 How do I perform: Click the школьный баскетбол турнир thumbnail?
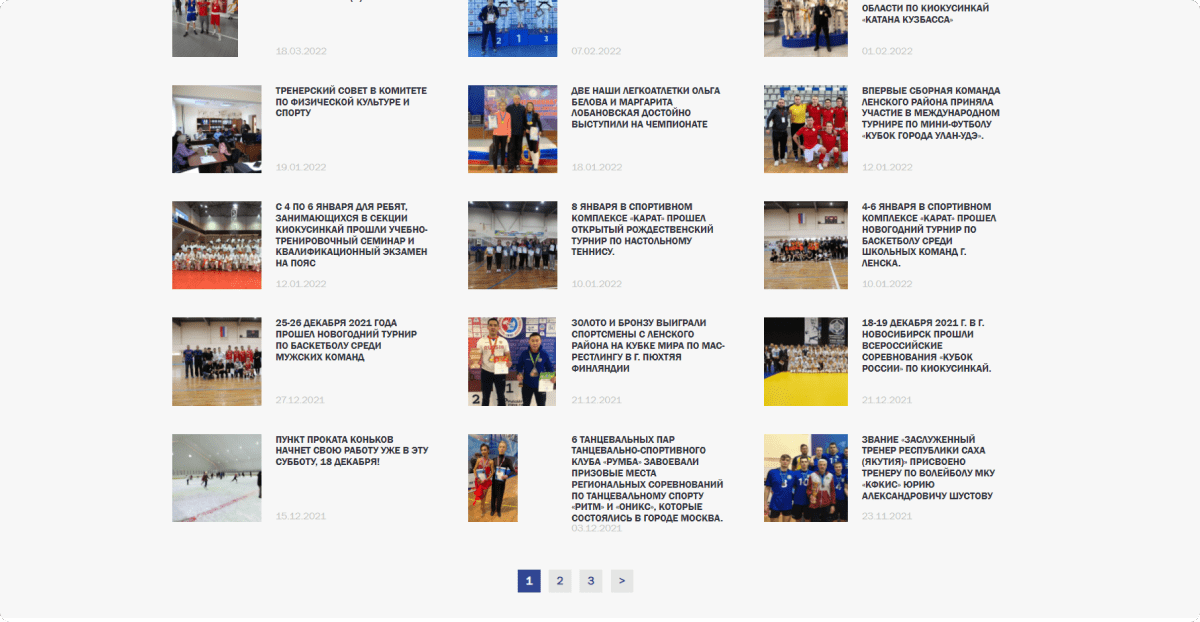coord(805,245)
